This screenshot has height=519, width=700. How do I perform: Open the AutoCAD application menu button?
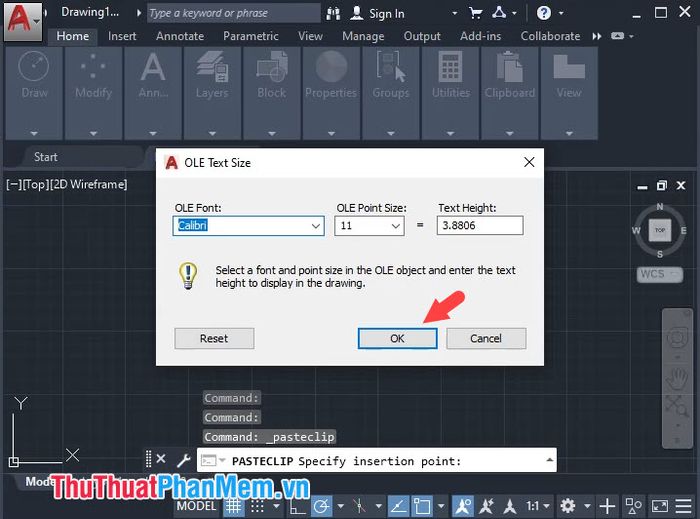(23, 21)
